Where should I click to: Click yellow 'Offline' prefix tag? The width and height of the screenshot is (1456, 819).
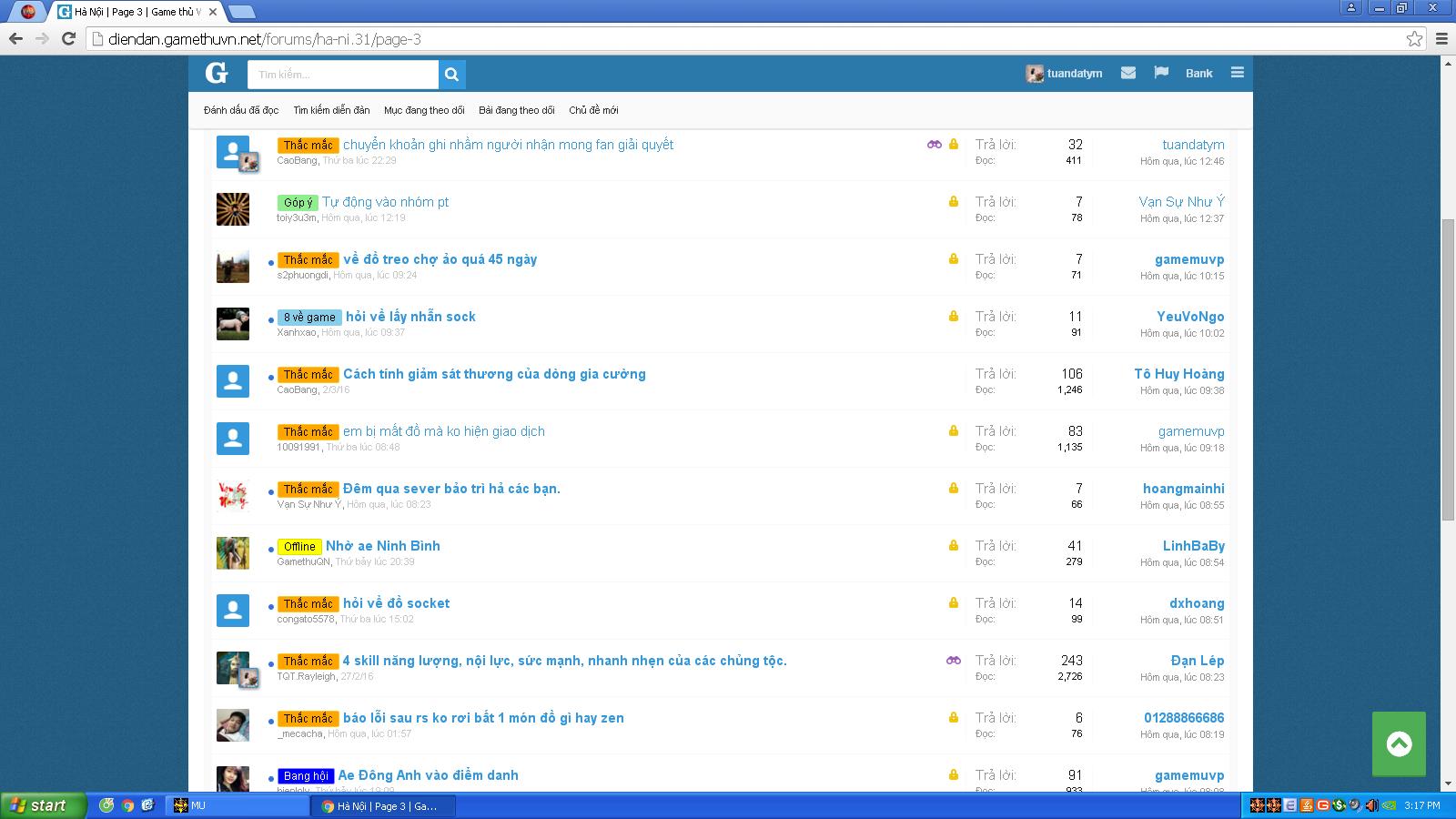[299, 547]
